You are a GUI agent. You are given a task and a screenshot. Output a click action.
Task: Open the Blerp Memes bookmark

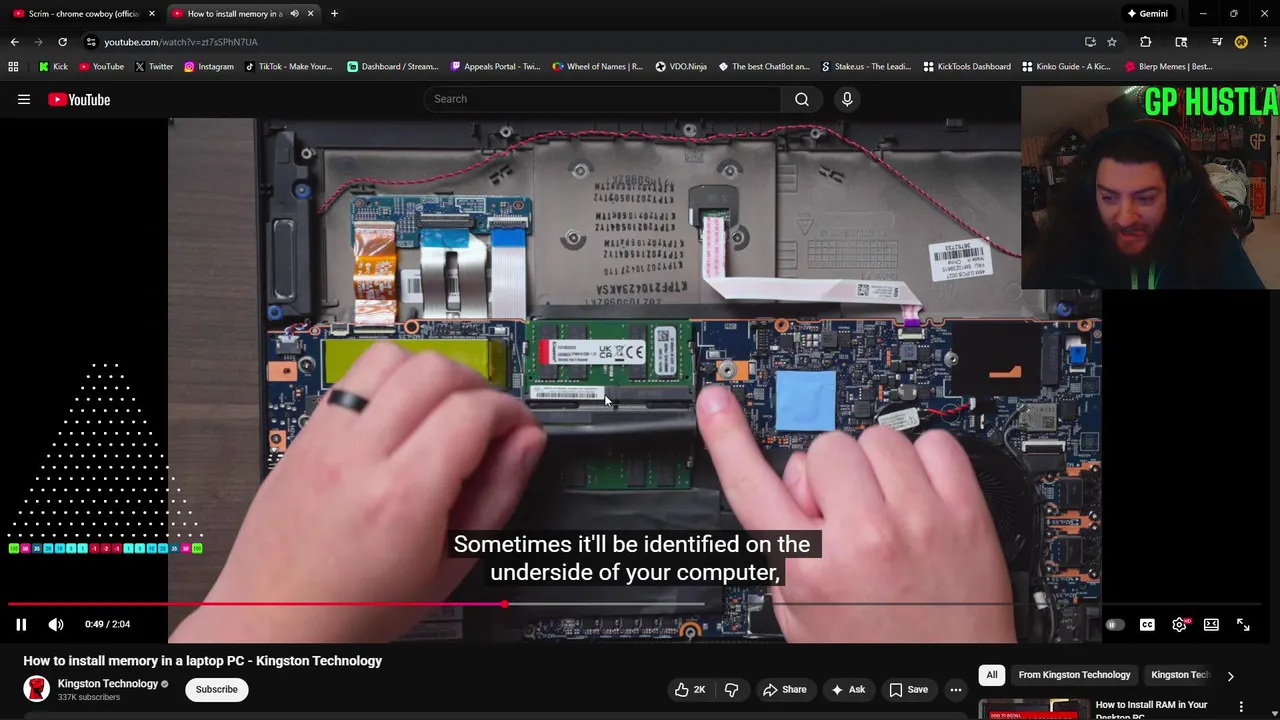click(1168, 67)
